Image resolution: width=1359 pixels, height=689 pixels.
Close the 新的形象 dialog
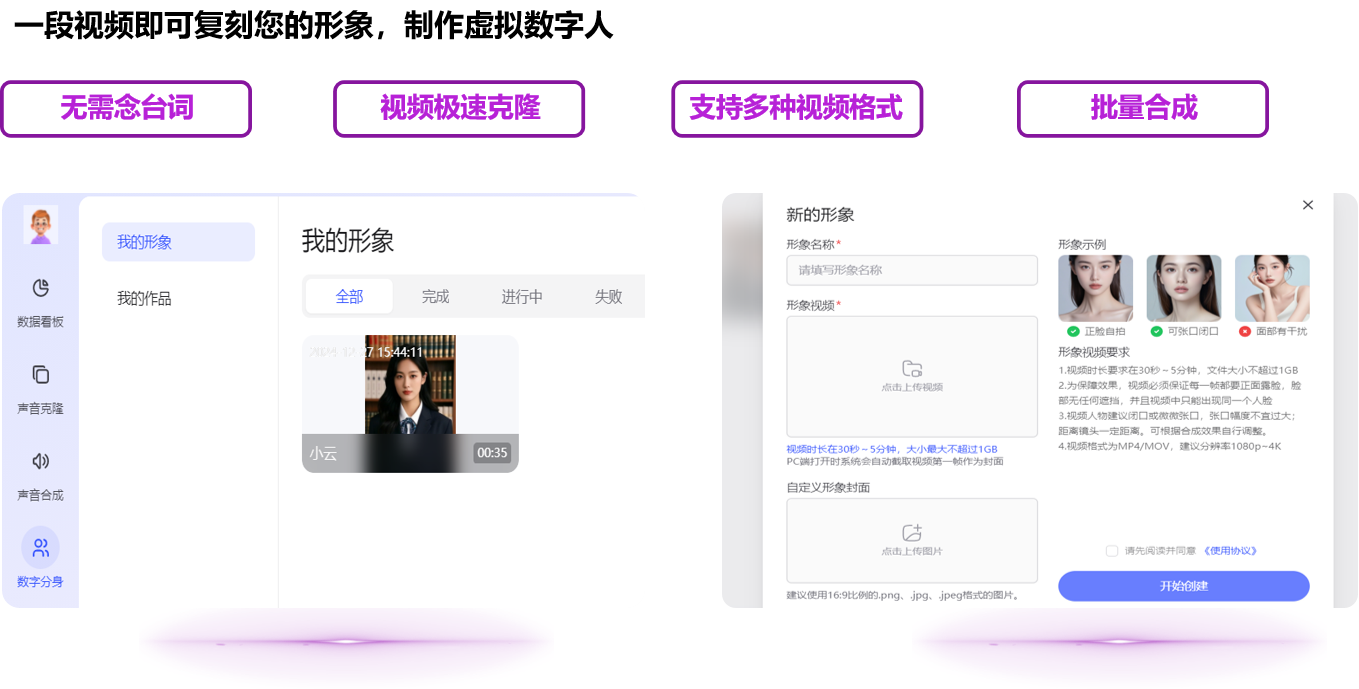[1308, 205]
